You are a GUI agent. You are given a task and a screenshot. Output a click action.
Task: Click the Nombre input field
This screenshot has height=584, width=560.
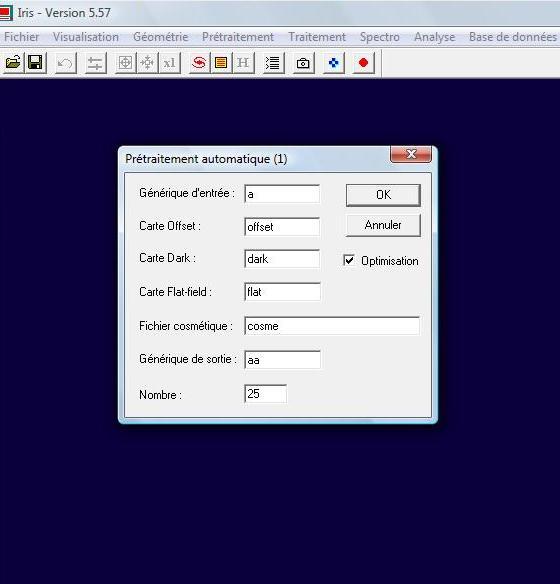(265, 394)
